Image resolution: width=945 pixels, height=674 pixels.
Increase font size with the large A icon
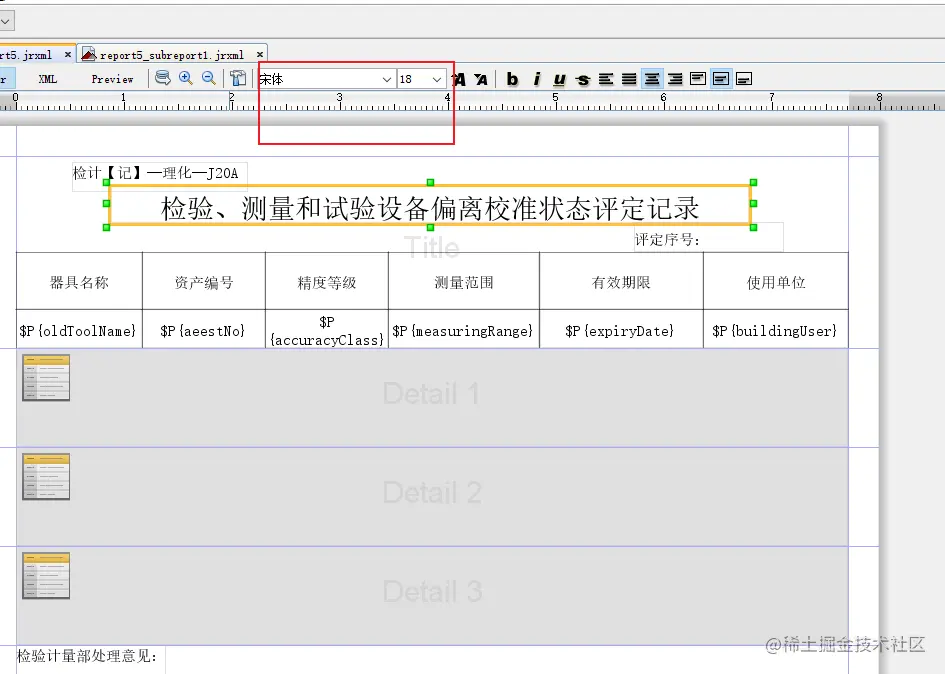462,79
